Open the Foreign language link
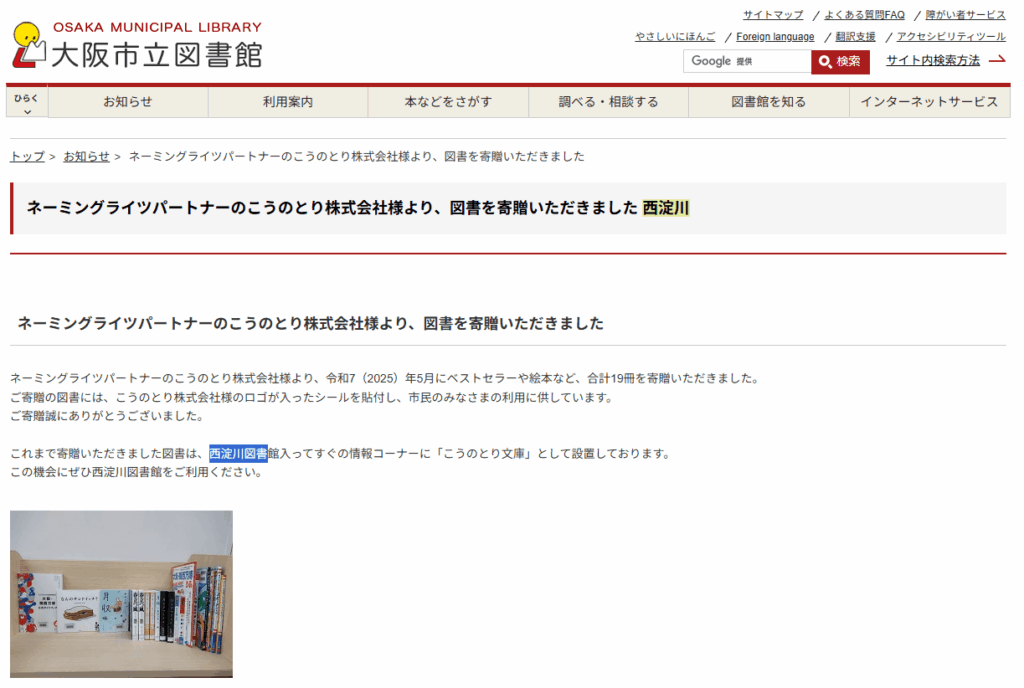The height and width of the screenshot is (688, 1024). pos(775,37)
